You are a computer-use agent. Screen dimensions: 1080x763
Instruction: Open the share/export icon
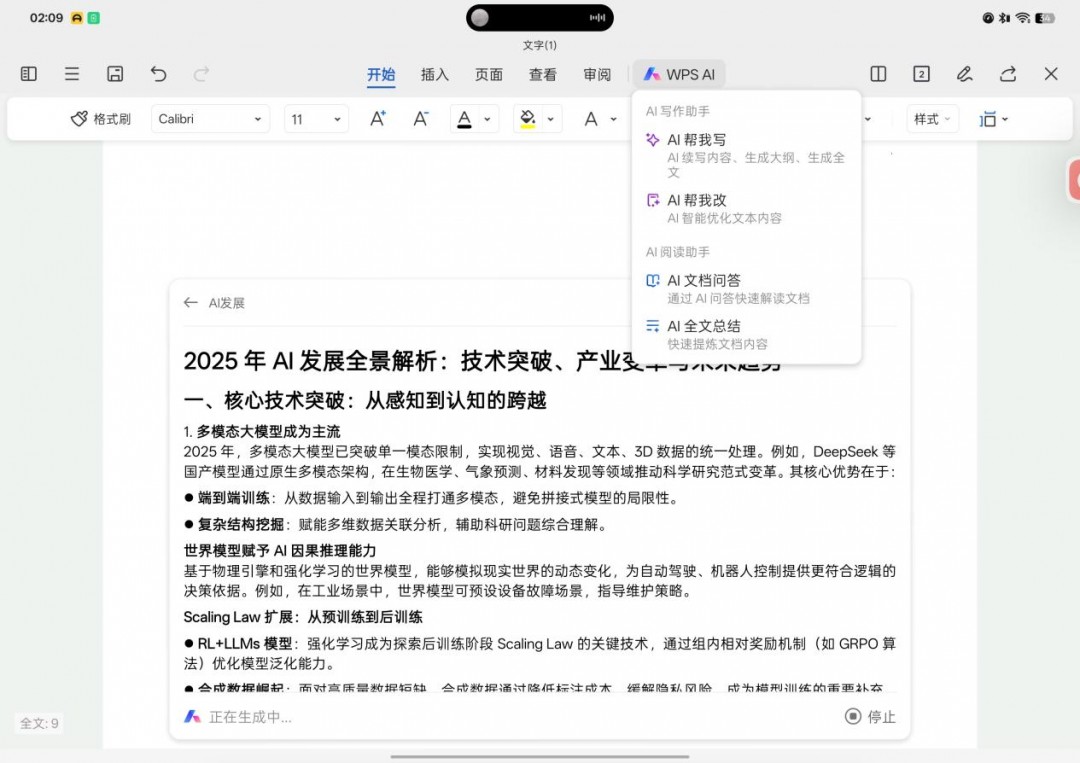(1008, 74)
